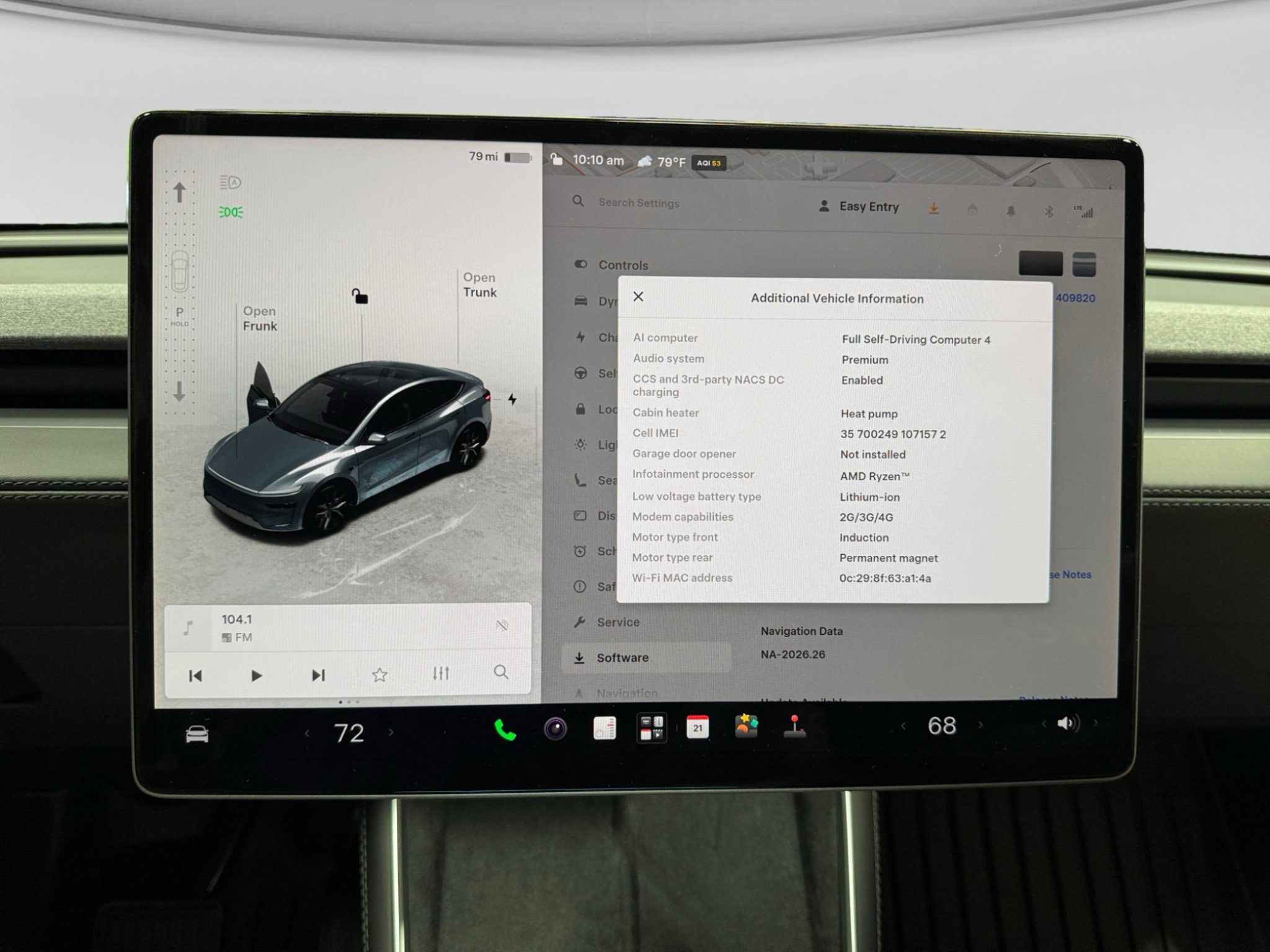Open the app launcher grid icon

(652, 728)
